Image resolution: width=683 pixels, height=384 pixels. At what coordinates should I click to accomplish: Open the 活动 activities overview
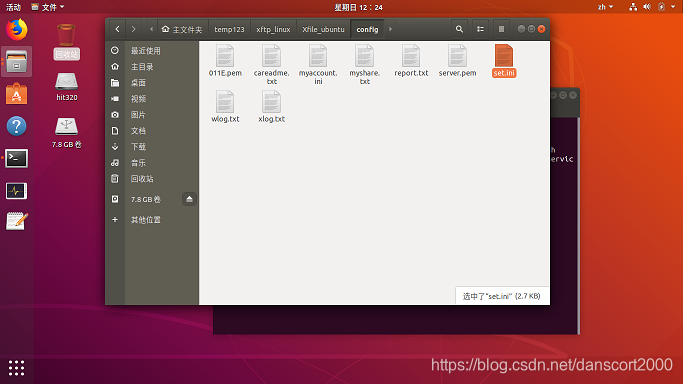point(13,7)
